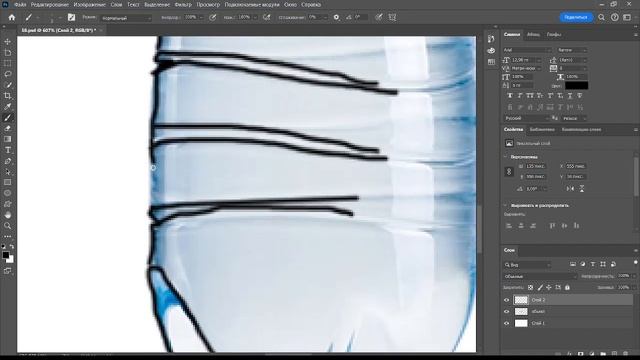Align left edges in Properties panel
This screenshot has width=640, height=360.
click(x=509, y=225)
